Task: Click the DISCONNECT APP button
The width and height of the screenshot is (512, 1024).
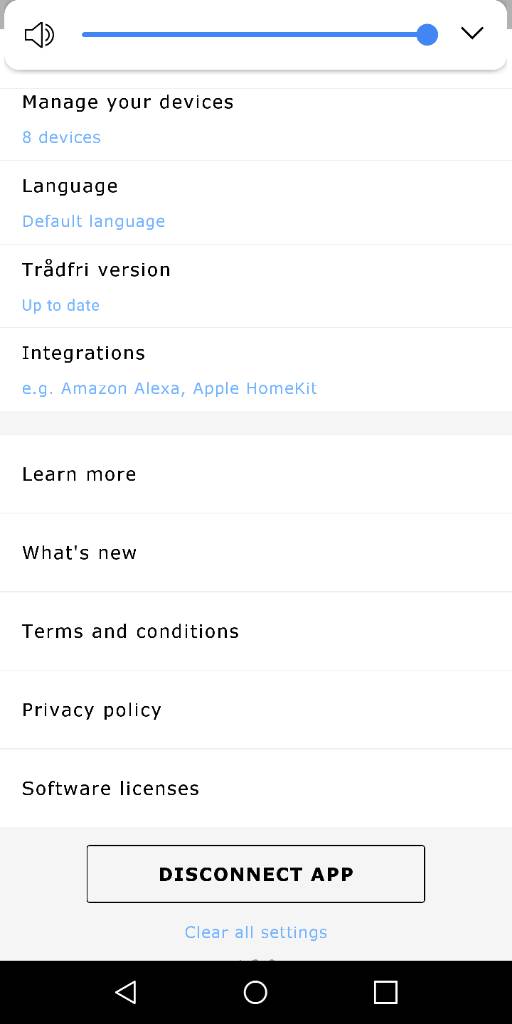Action: 256,874
